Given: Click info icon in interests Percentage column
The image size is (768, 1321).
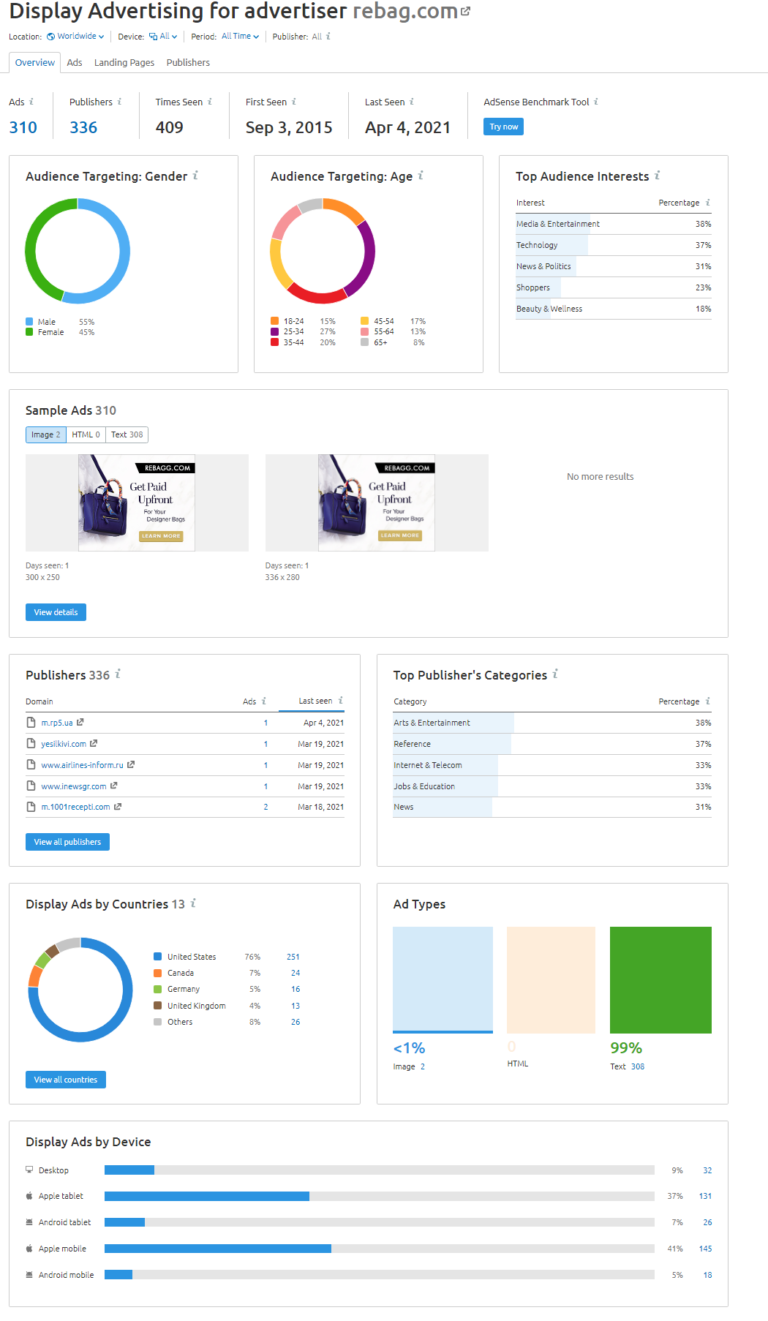Looking at the screenshot, I should coord(708,203).
